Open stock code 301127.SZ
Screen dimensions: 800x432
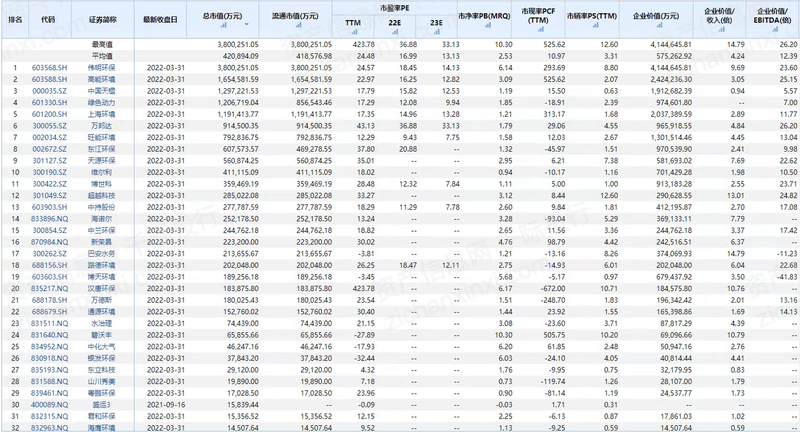point(49,161)
